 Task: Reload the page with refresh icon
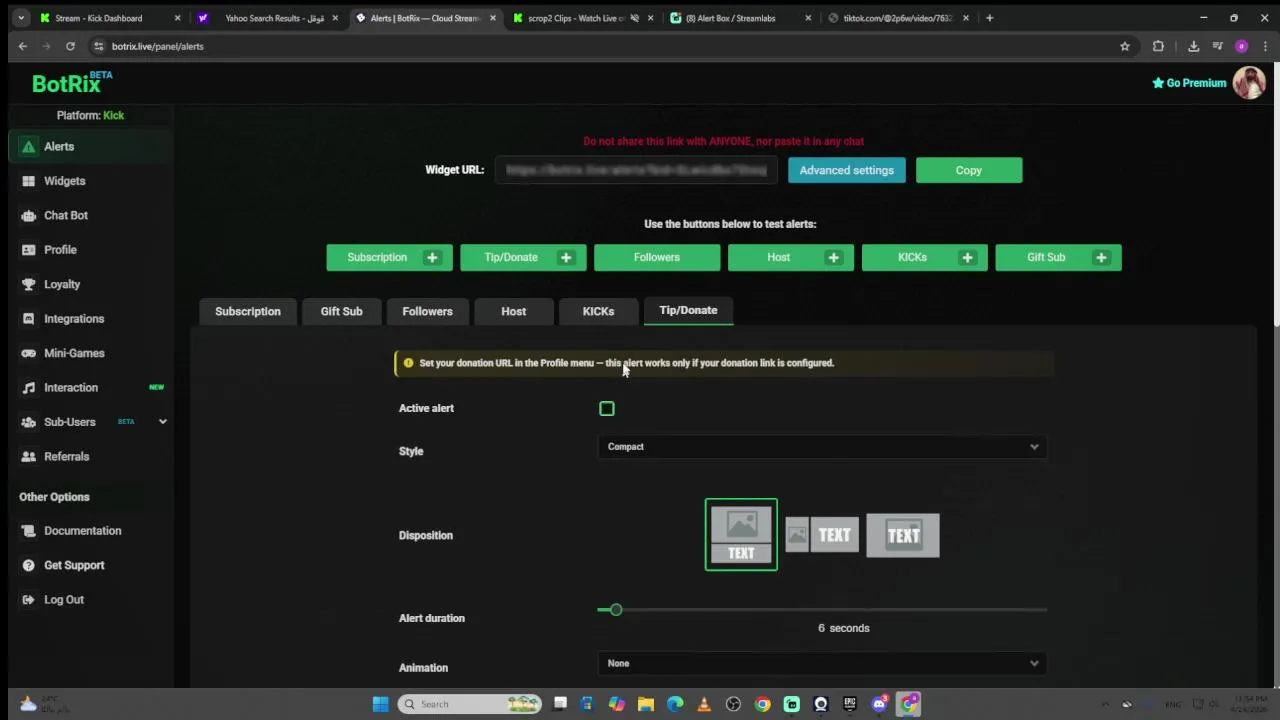pyautogui.click(x=70, y=46)
